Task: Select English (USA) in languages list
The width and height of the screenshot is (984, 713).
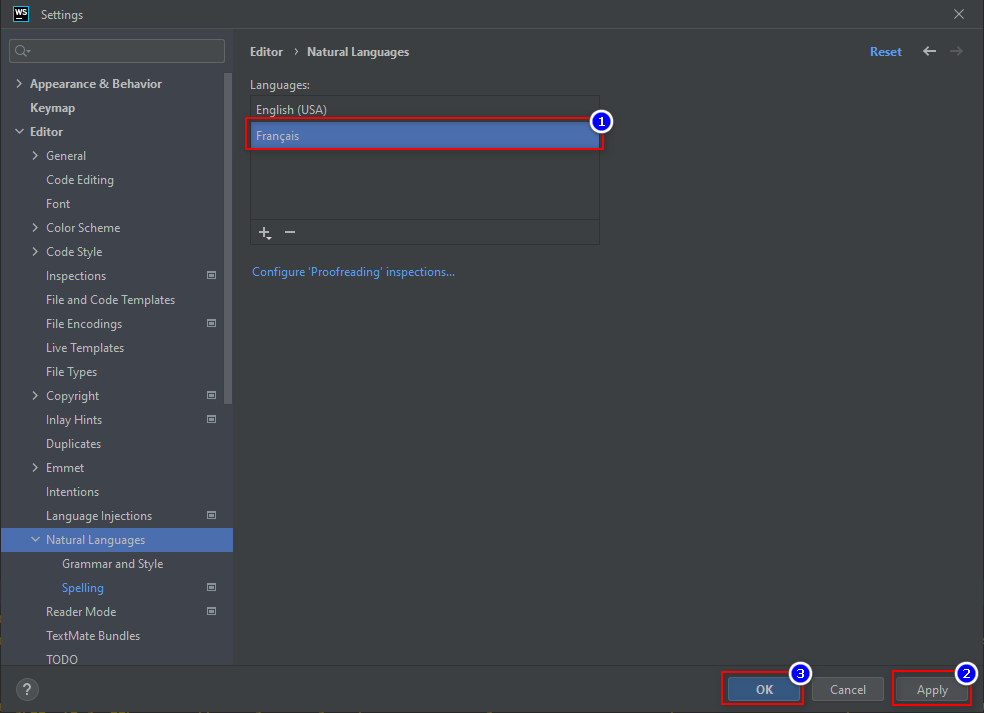Action: 425,109
